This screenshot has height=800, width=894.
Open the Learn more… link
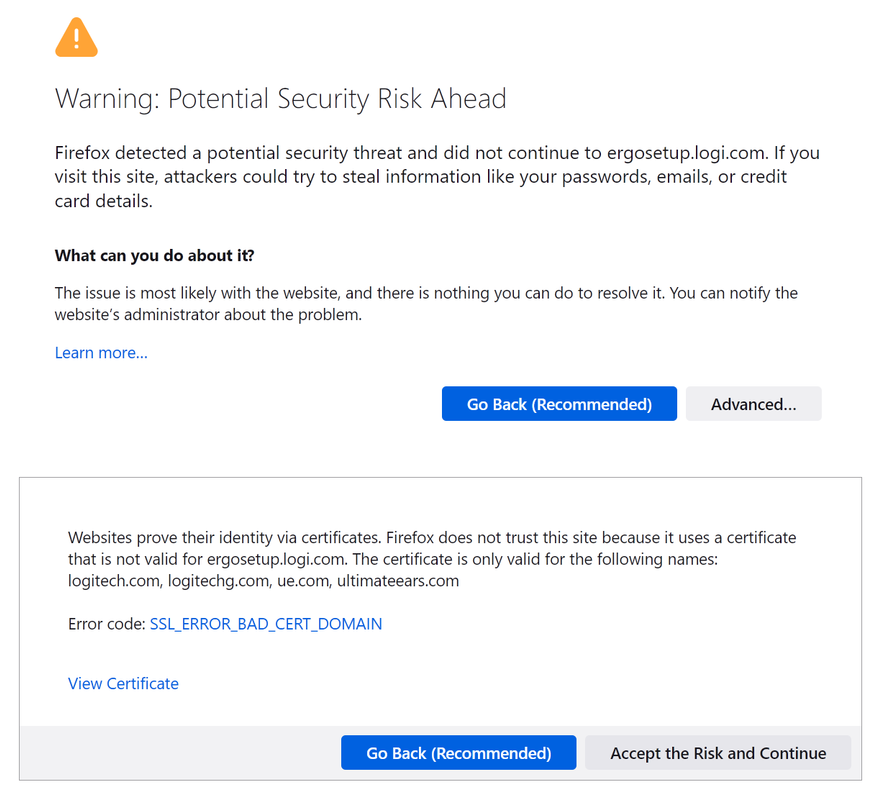tap(101, 353)
